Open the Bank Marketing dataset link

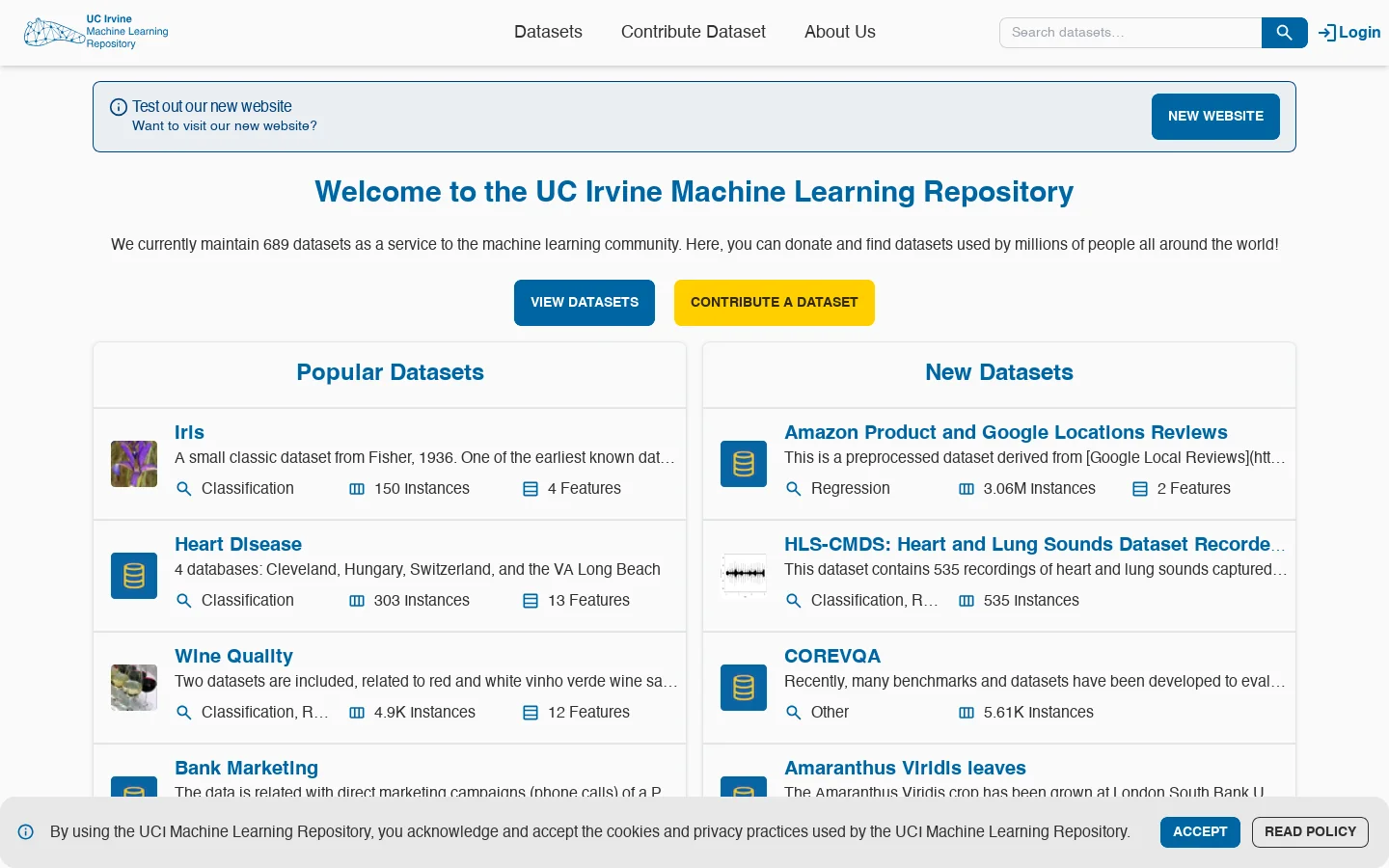point(246,768)
